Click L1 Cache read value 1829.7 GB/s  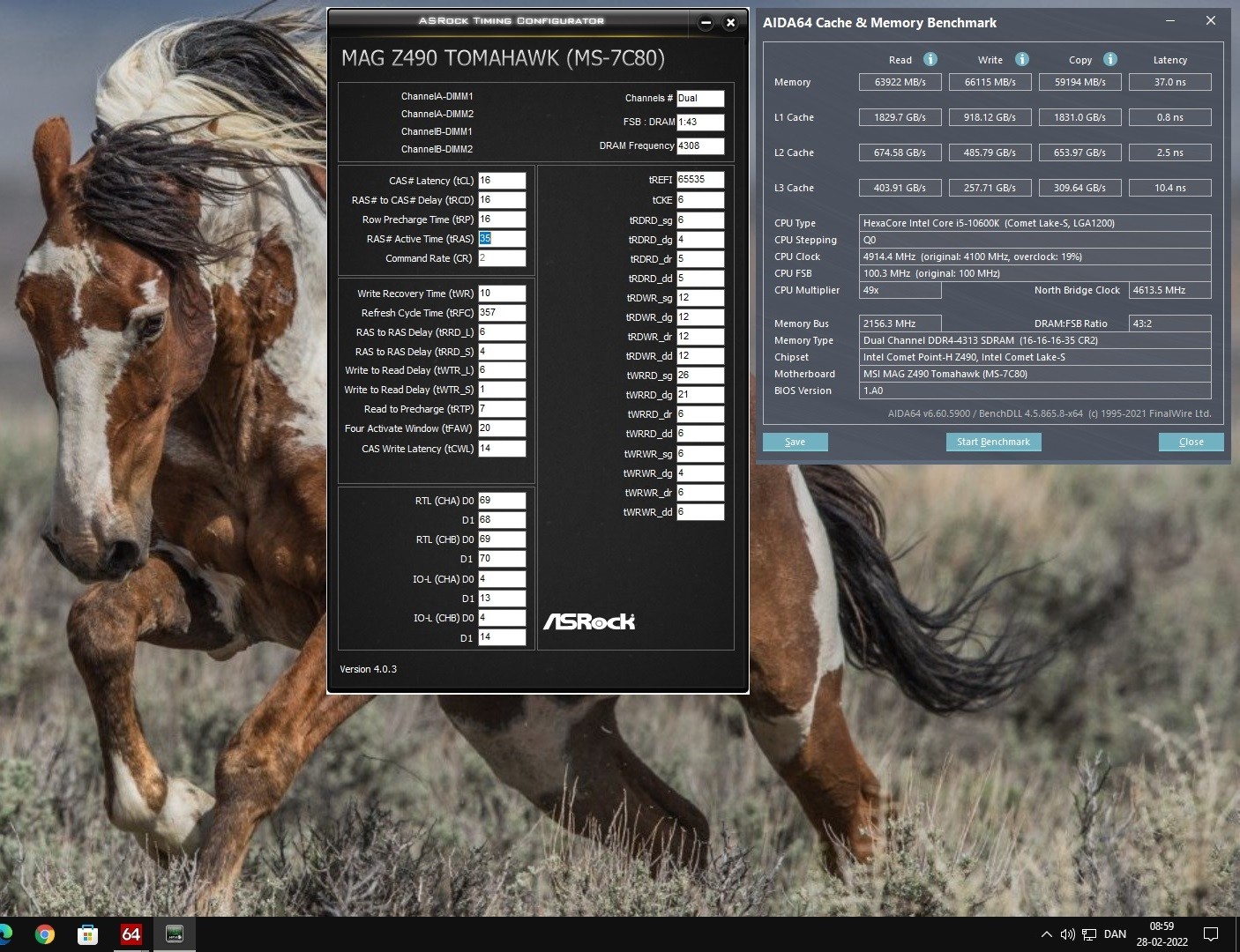coord(900,117)
